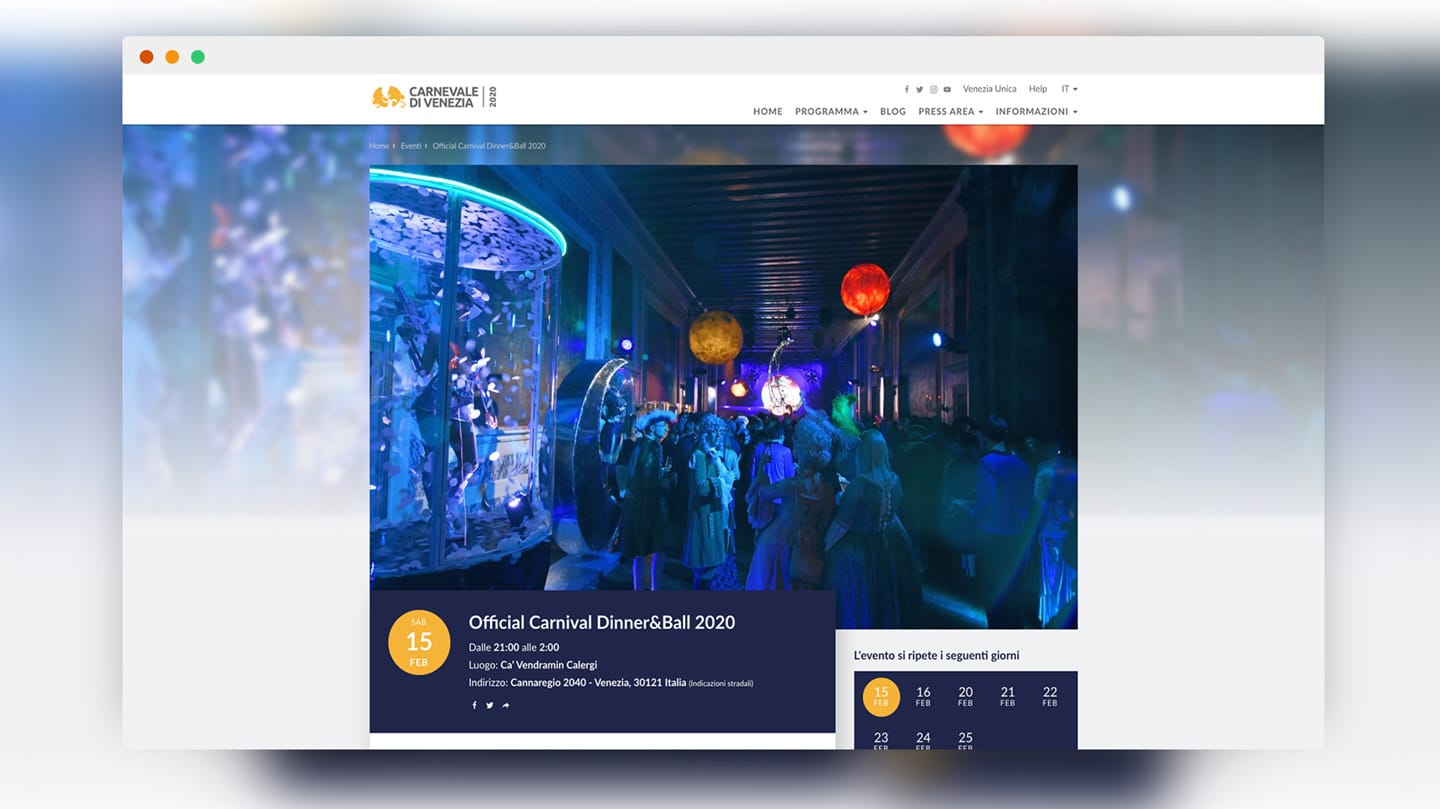Share event on Facebook below the address
1440x809 pixels.
pos(474,705)
